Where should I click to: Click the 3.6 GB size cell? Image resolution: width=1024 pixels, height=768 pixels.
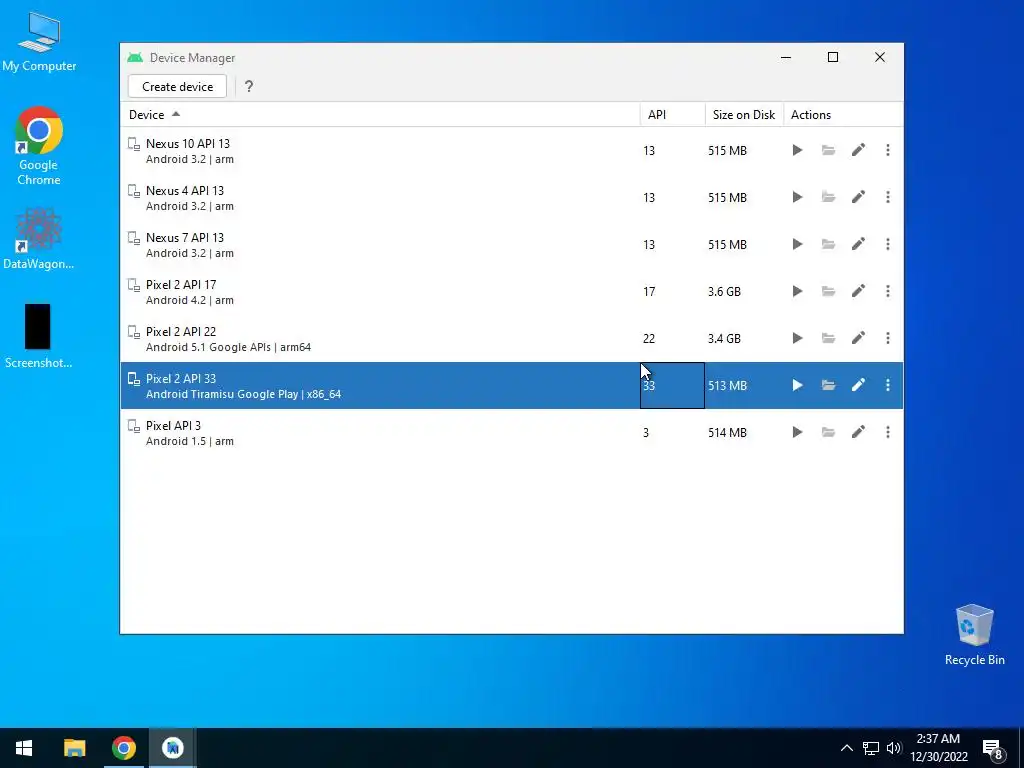pos(744,291)
